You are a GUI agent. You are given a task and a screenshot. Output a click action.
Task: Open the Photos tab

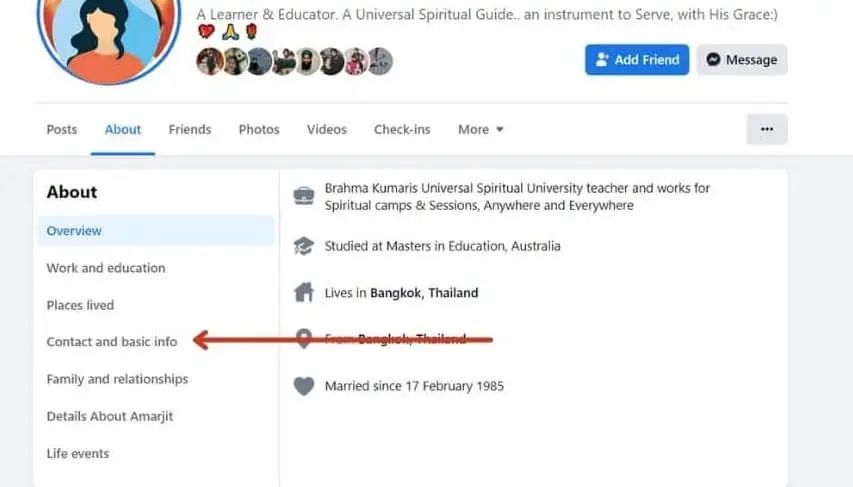tap(259, 129)
